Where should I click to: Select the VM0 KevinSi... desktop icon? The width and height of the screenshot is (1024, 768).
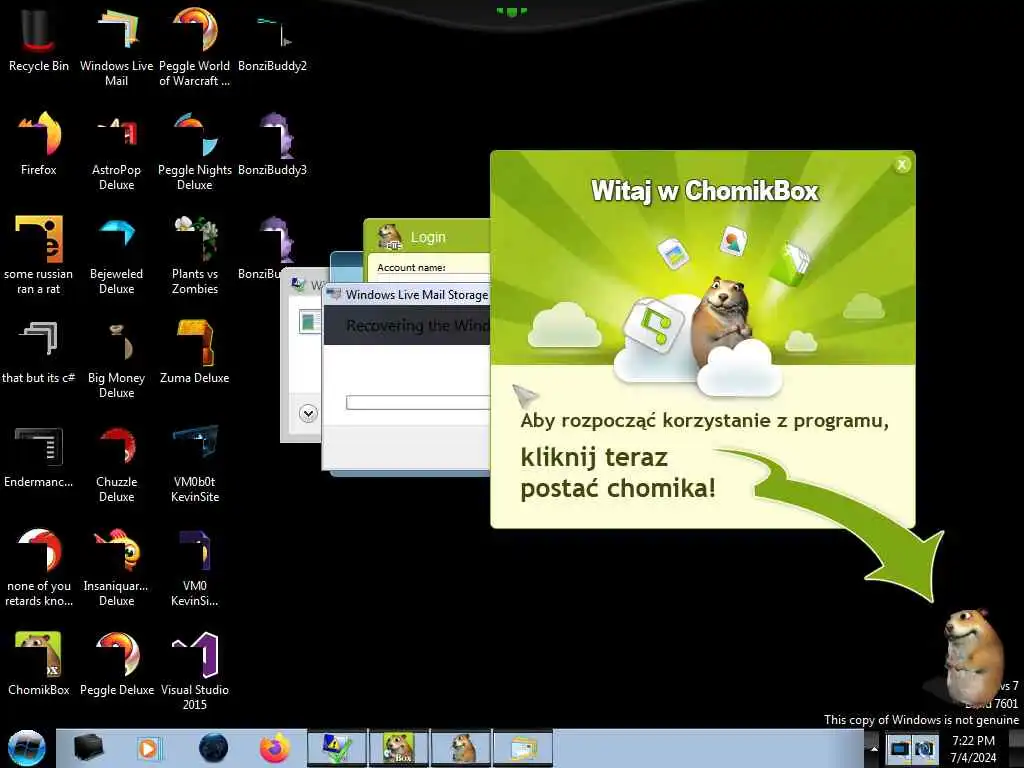(194, 567)
